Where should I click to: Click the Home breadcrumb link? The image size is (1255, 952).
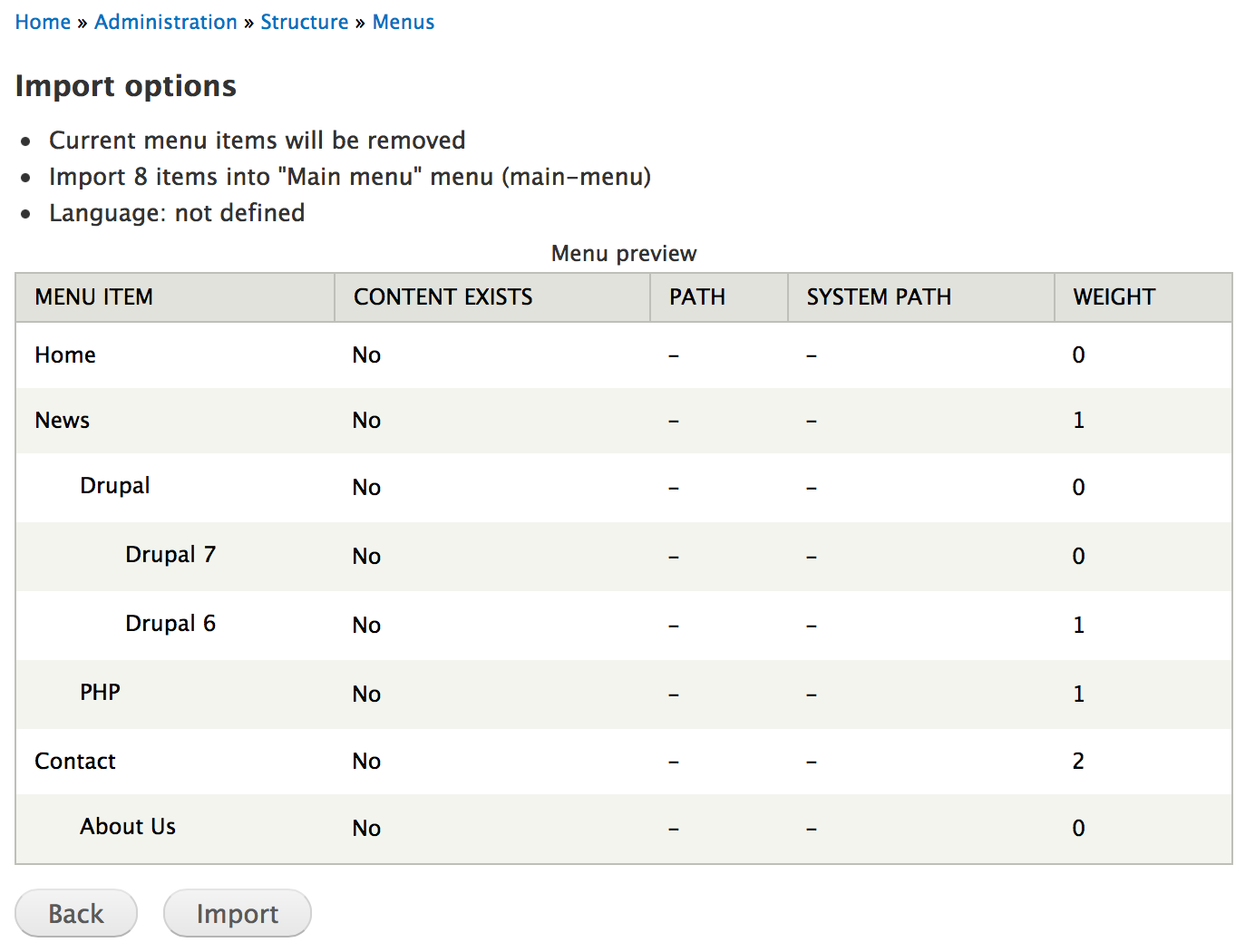point(43,21)
